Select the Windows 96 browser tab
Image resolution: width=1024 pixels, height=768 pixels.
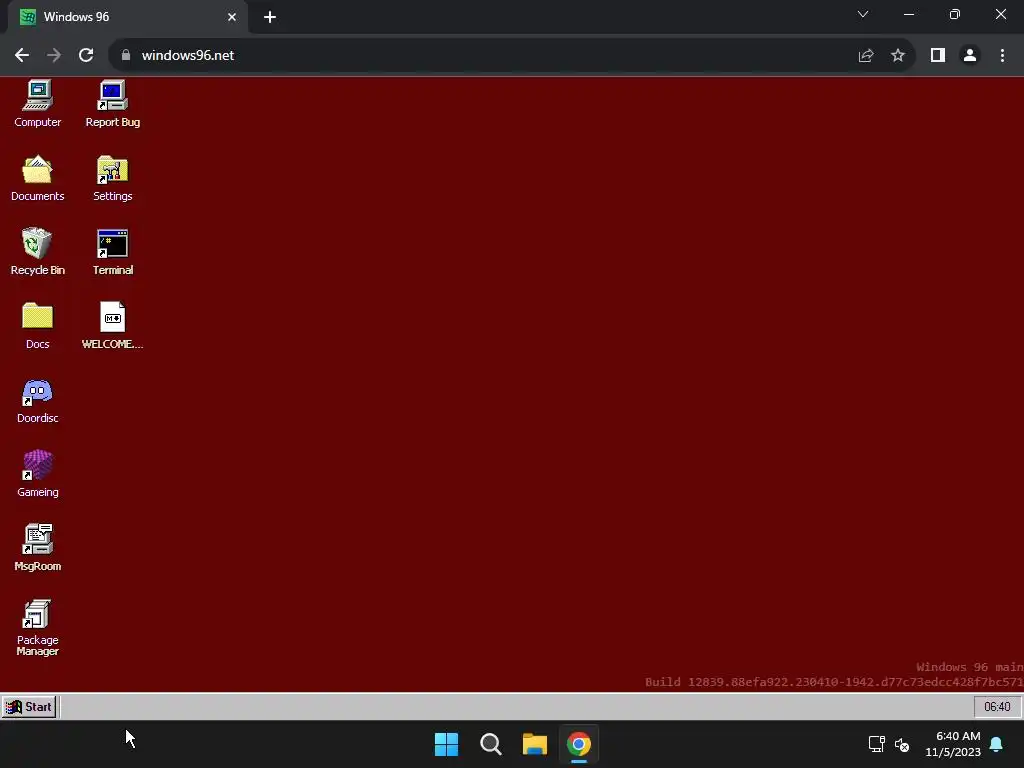pos(128,17)
